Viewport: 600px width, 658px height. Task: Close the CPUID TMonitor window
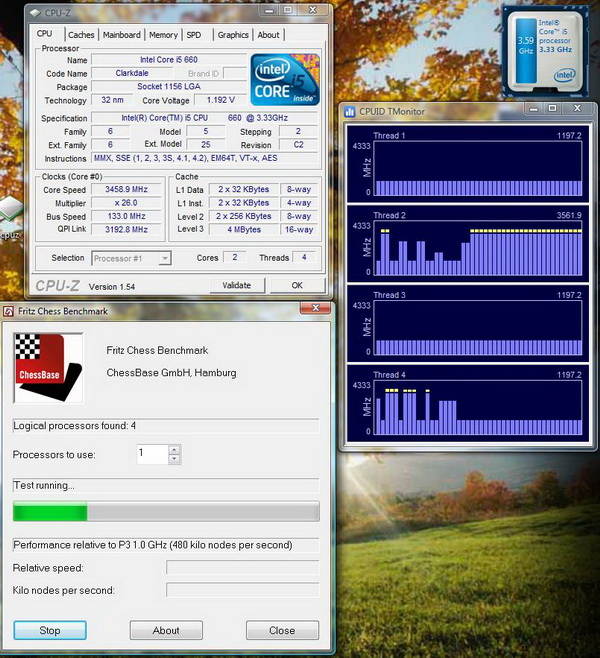(577, 109)
